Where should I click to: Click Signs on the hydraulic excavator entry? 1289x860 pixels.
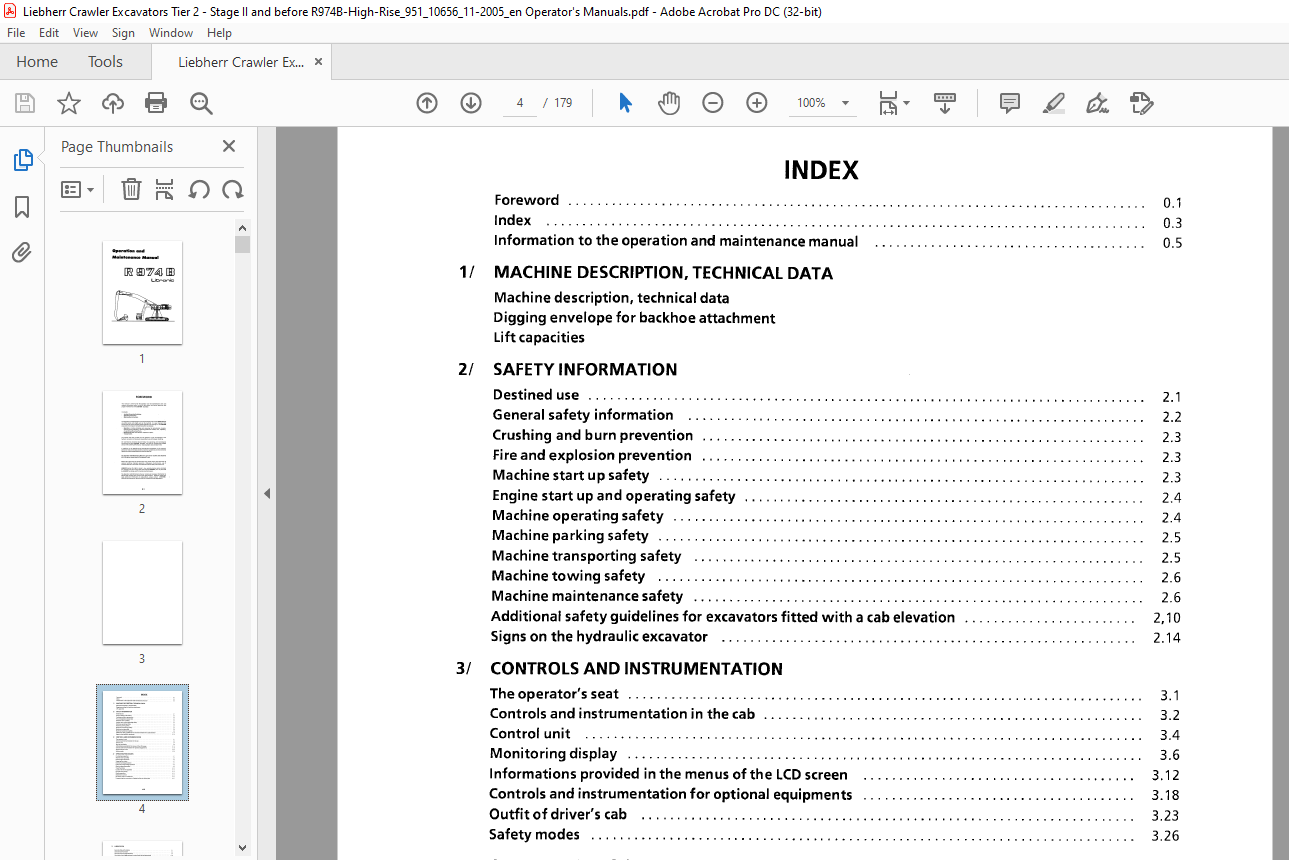[x=599, y=636]
